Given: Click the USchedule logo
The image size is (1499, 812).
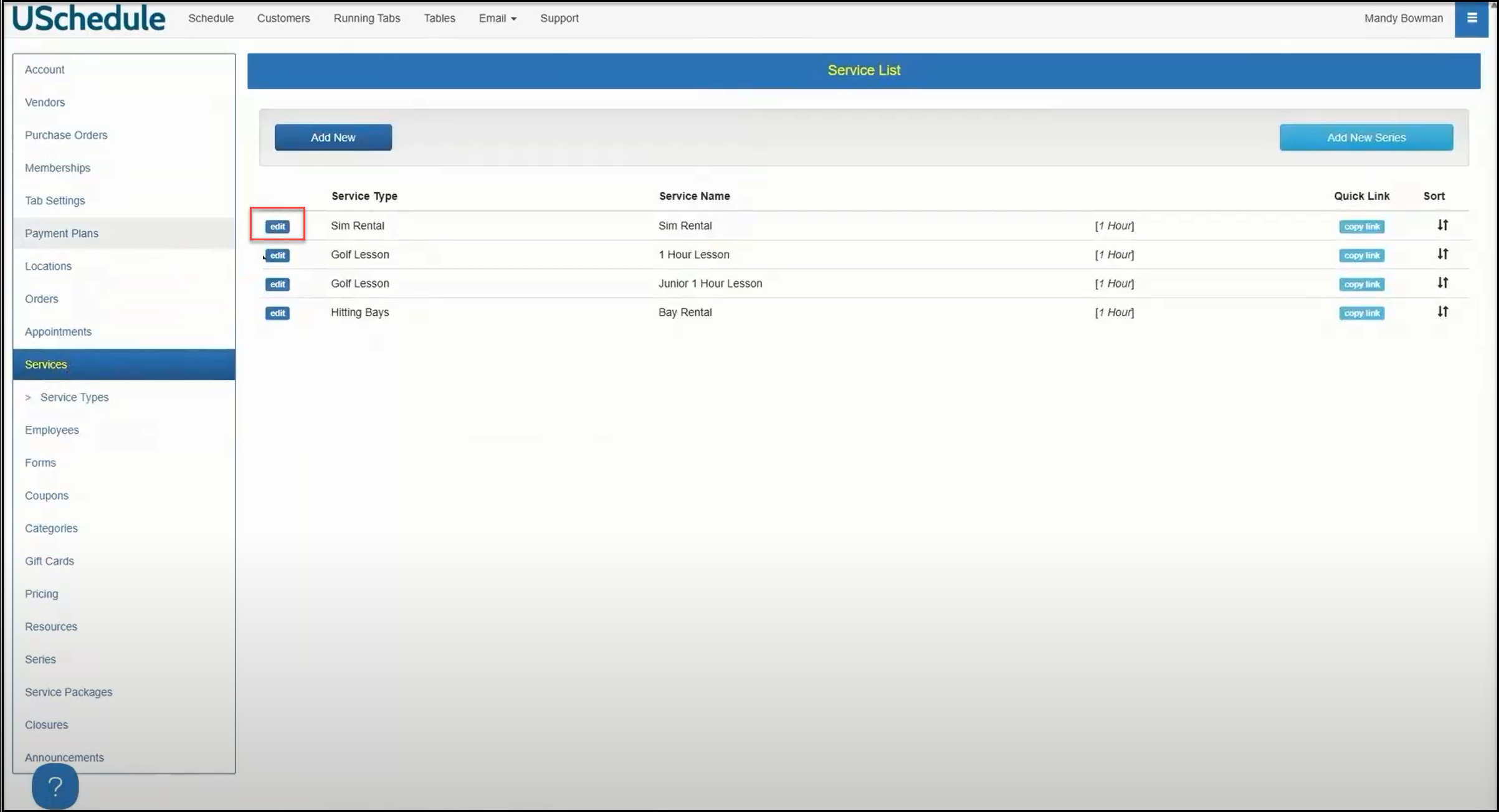Looking at the screenshot, I should [88, 19].
